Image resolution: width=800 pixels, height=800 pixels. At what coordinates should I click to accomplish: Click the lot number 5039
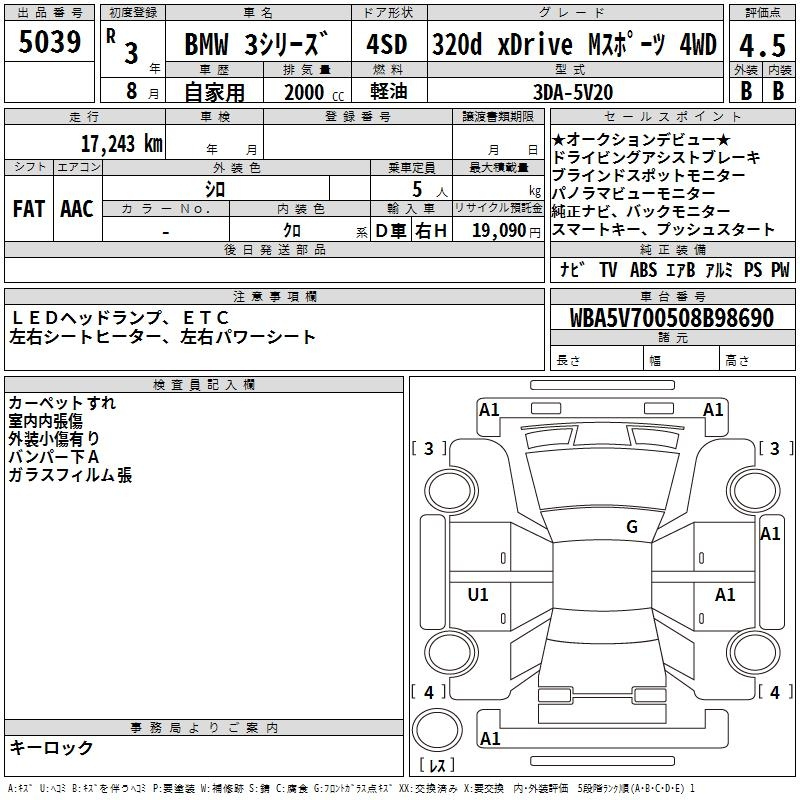(x=50, y=43)
